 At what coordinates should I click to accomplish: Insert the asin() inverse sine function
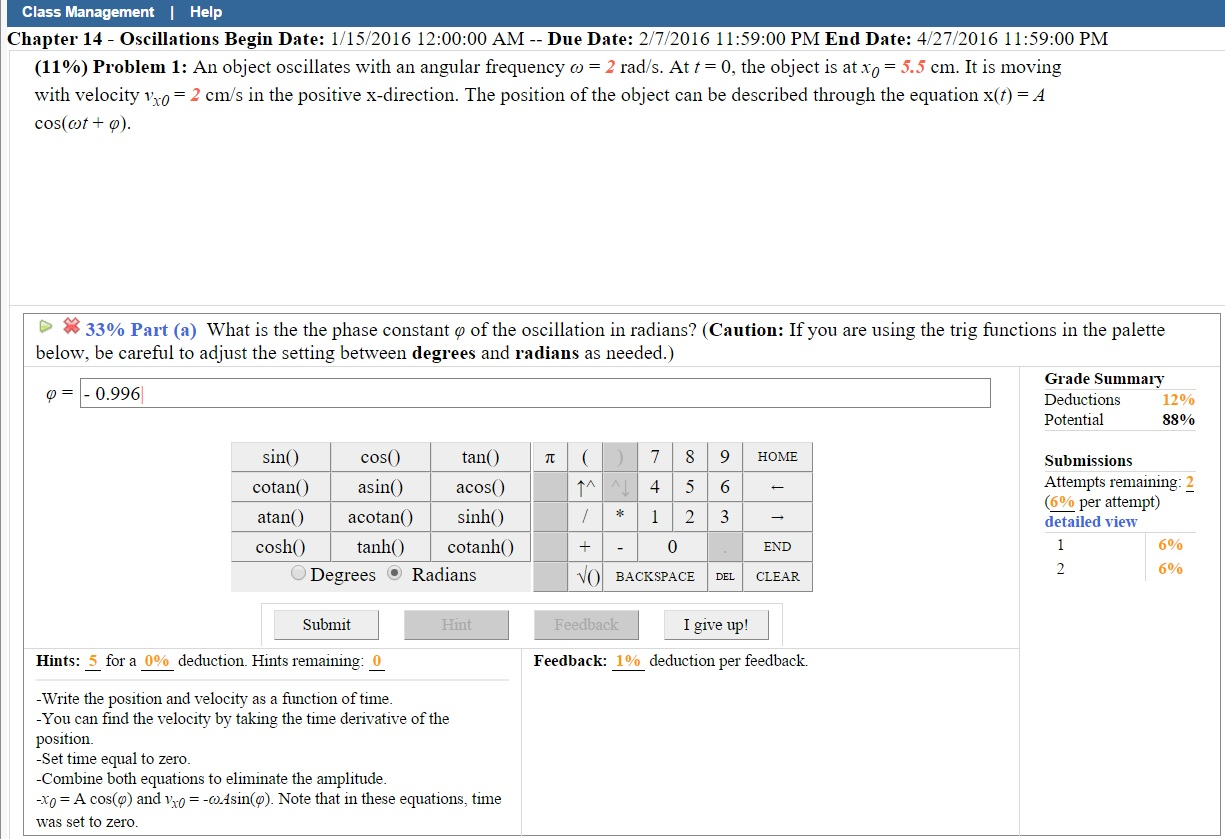point(380,486)
